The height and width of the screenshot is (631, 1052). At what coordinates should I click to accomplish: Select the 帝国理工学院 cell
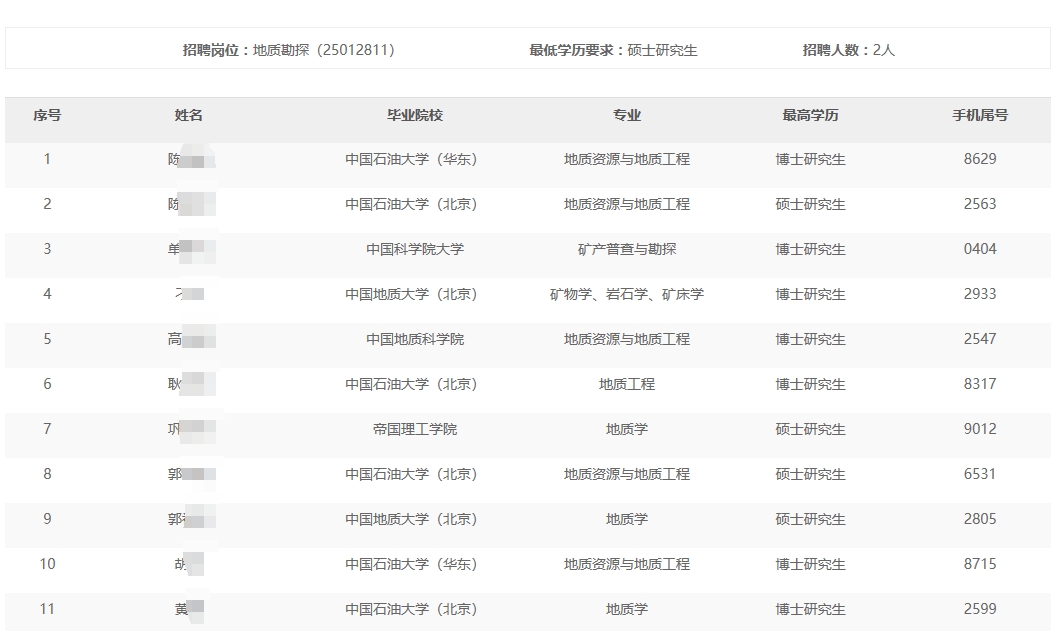tap(414, 429)
